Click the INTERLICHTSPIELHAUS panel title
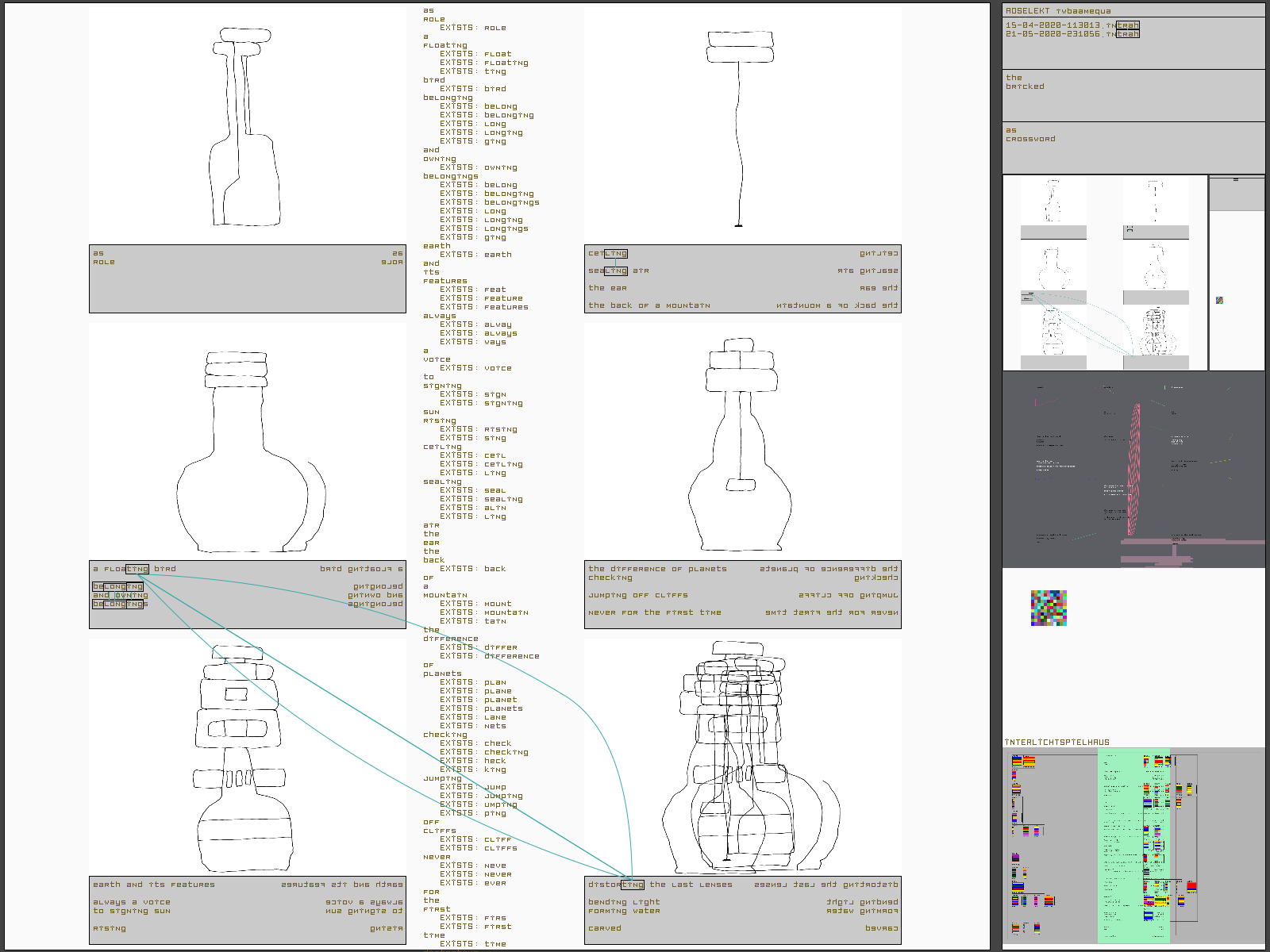This screenshot has width=1270, height=952. pos(1056,743)
